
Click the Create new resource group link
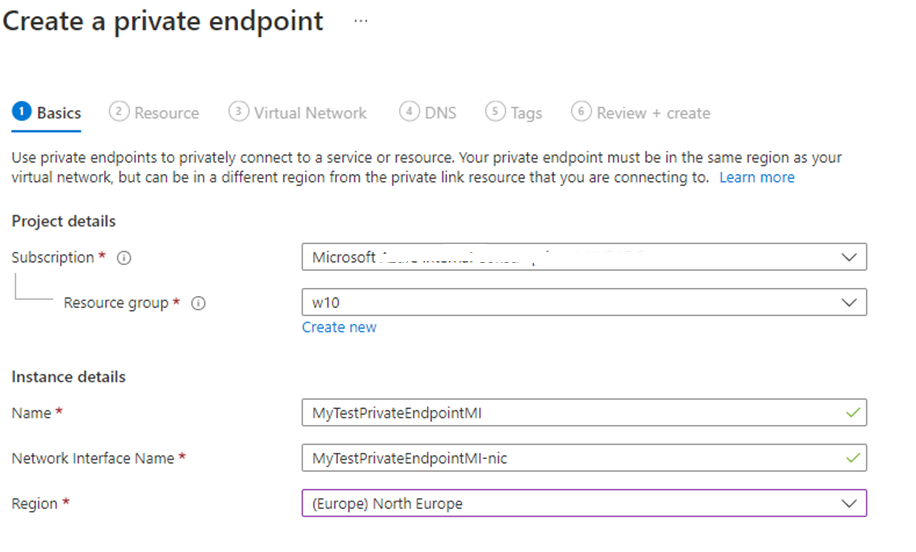pos(339,327)
